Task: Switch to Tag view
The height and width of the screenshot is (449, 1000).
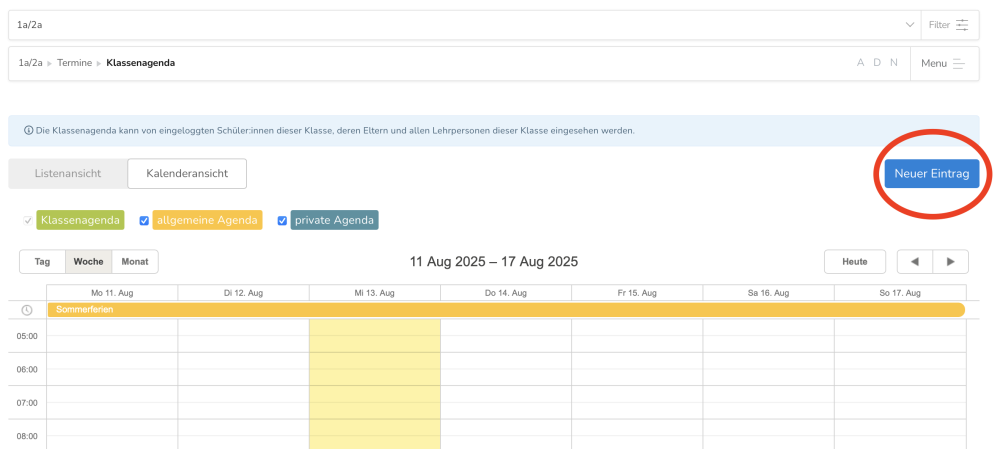Action: click(43, 262)
